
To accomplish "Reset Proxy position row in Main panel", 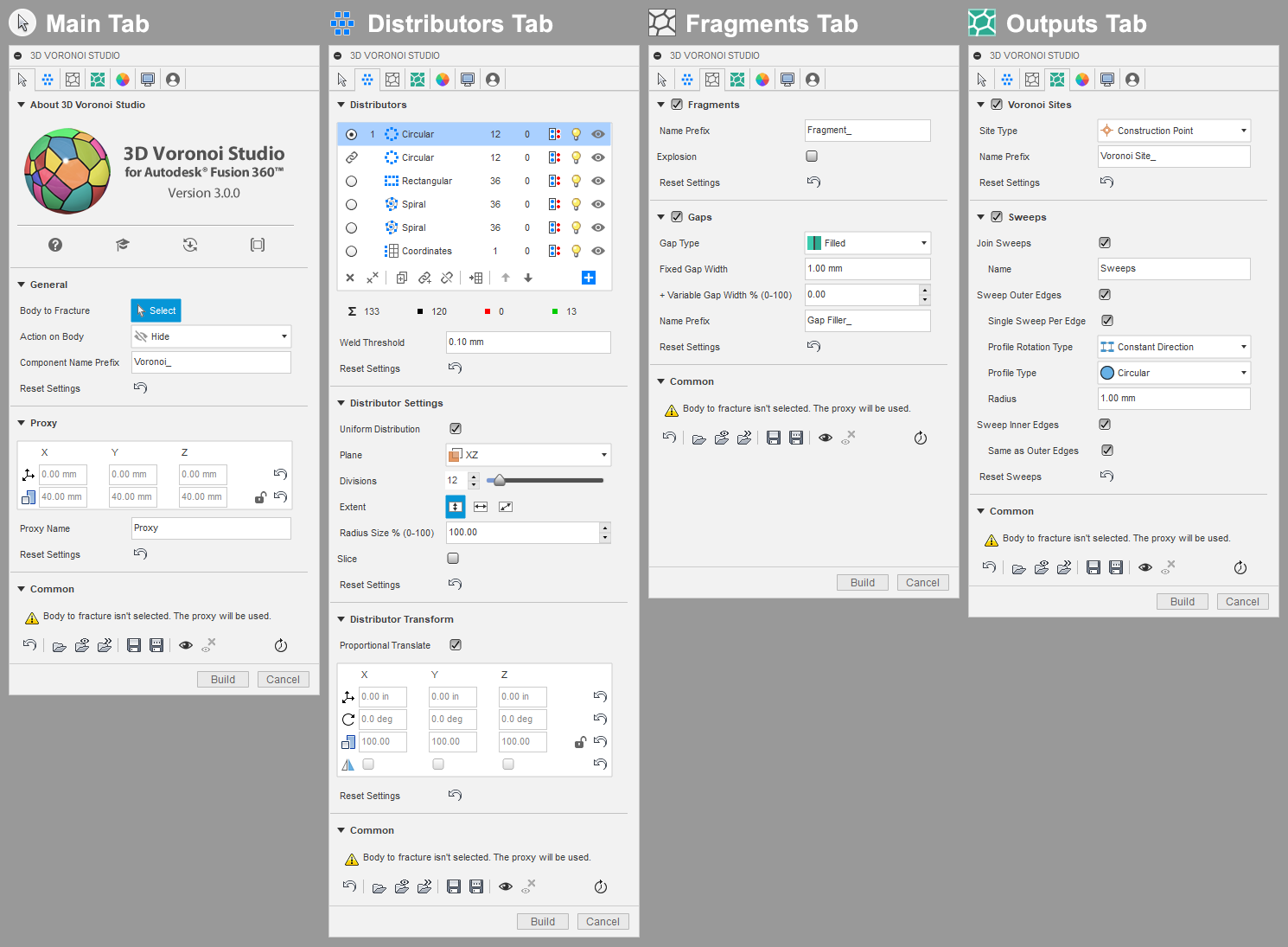I will point(280,474).
